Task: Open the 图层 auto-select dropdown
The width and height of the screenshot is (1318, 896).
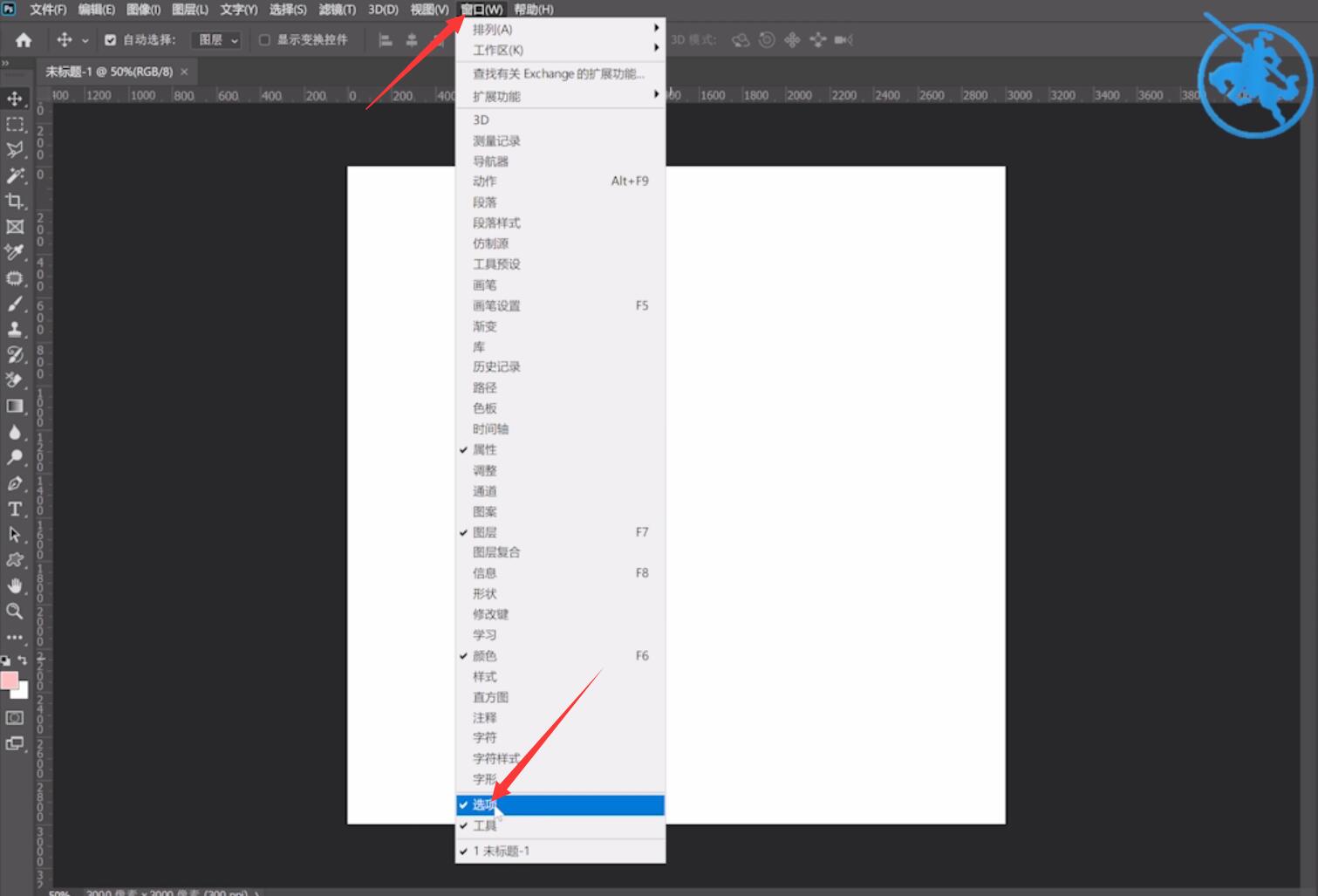Action: tap(215, 40)
